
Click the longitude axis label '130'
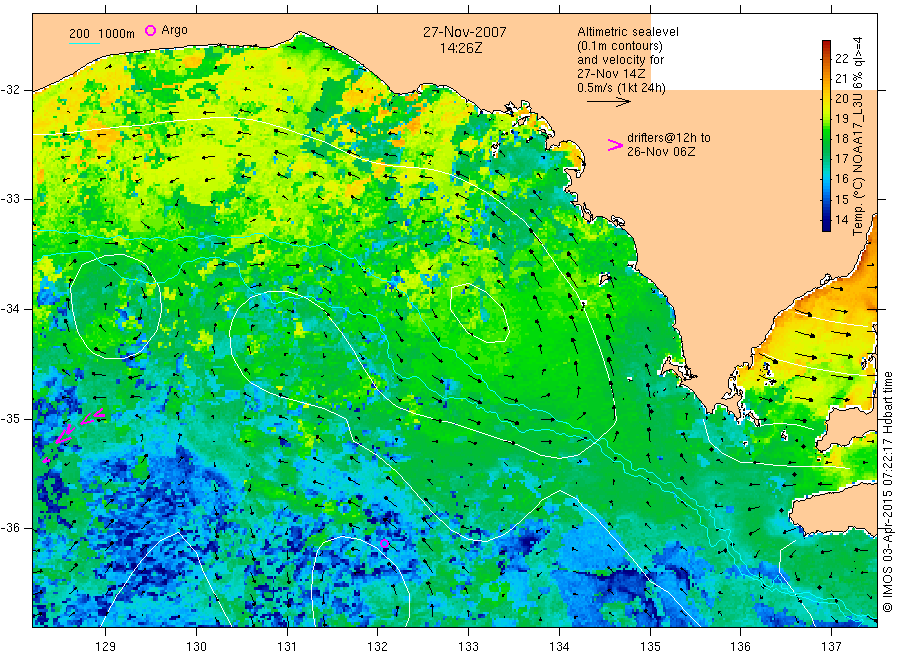pos(196,647)
